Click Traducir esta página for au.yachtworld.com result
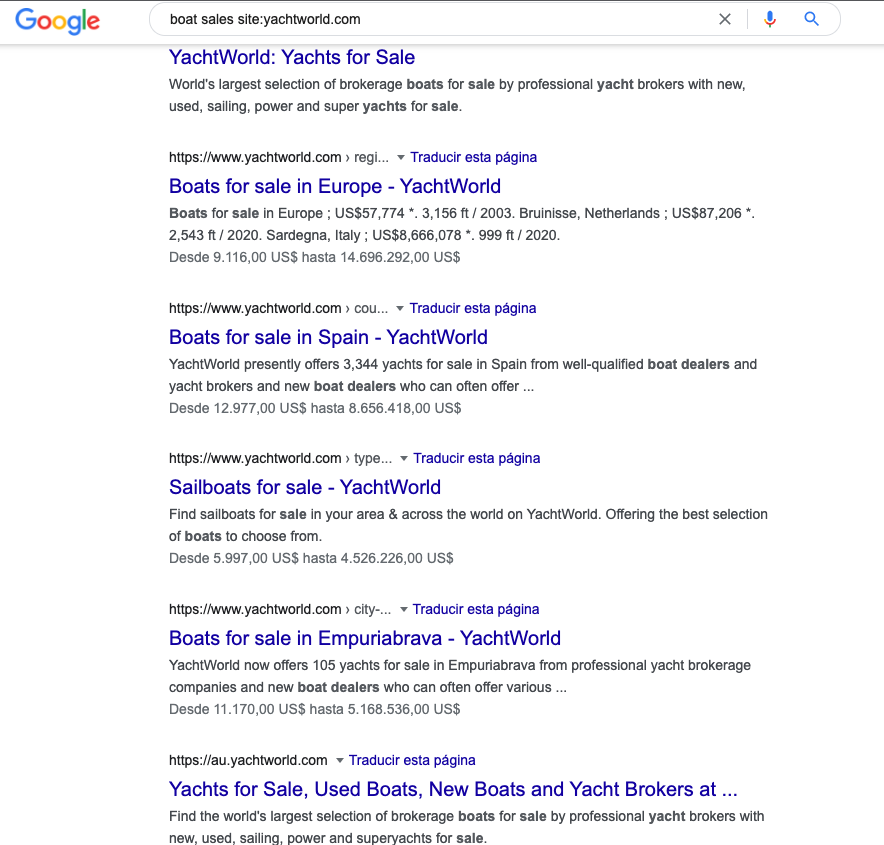This screenshot has width=884, height=845. click(412, 760)
